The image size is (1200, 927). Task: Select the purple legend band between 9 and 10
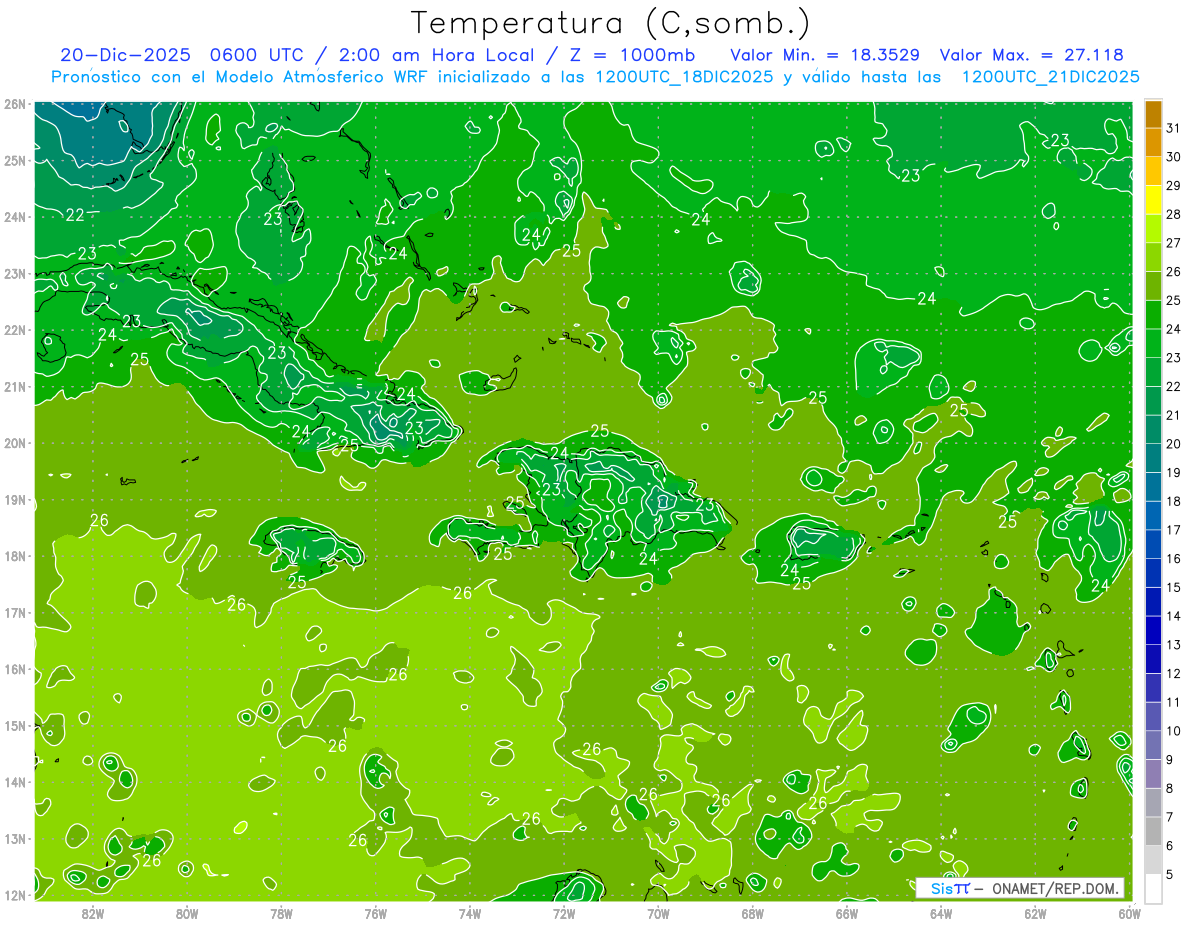point(1153,746)
